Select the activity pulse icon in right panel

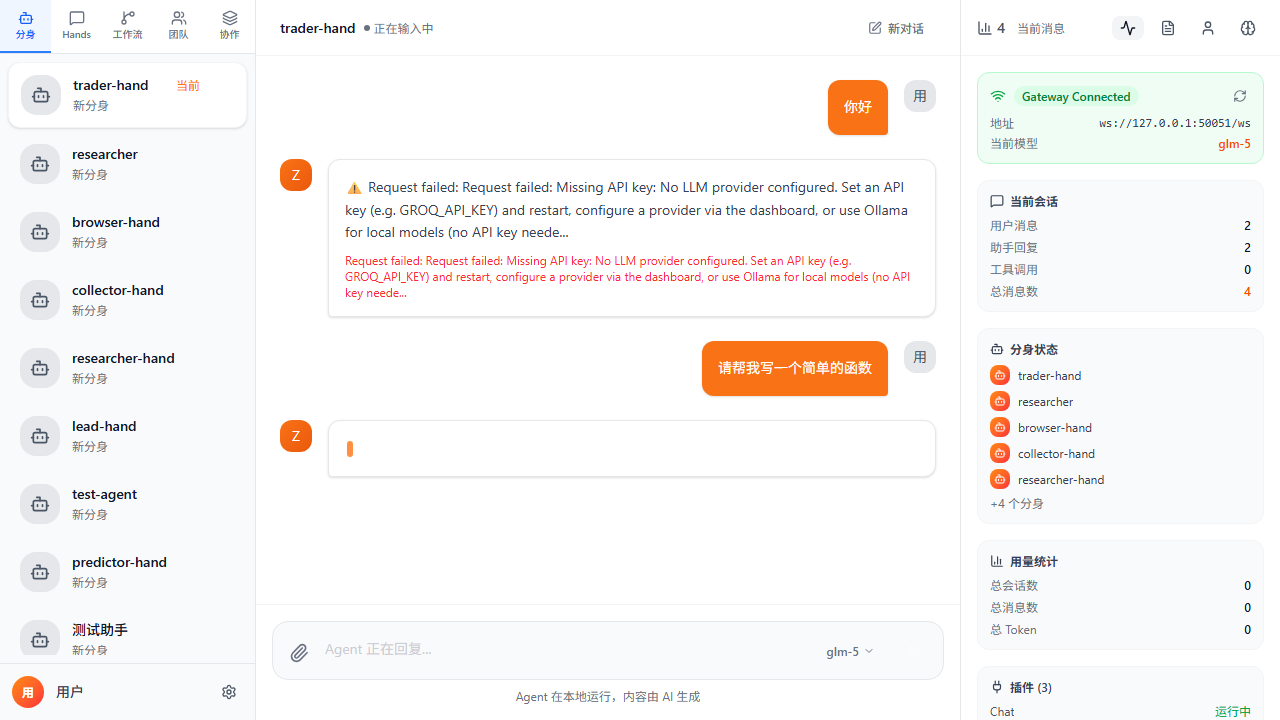coord(1128,28)
